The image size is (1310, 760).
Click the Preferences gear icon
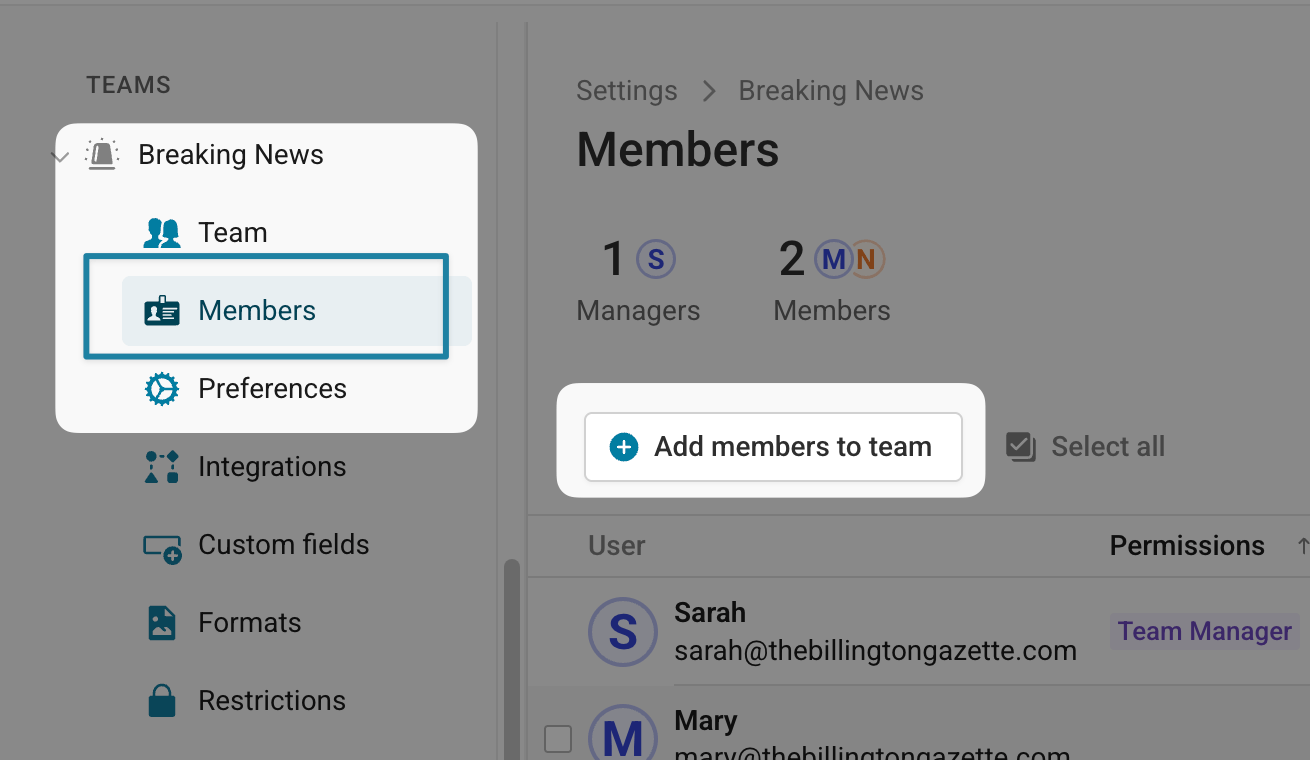point(161,389)
